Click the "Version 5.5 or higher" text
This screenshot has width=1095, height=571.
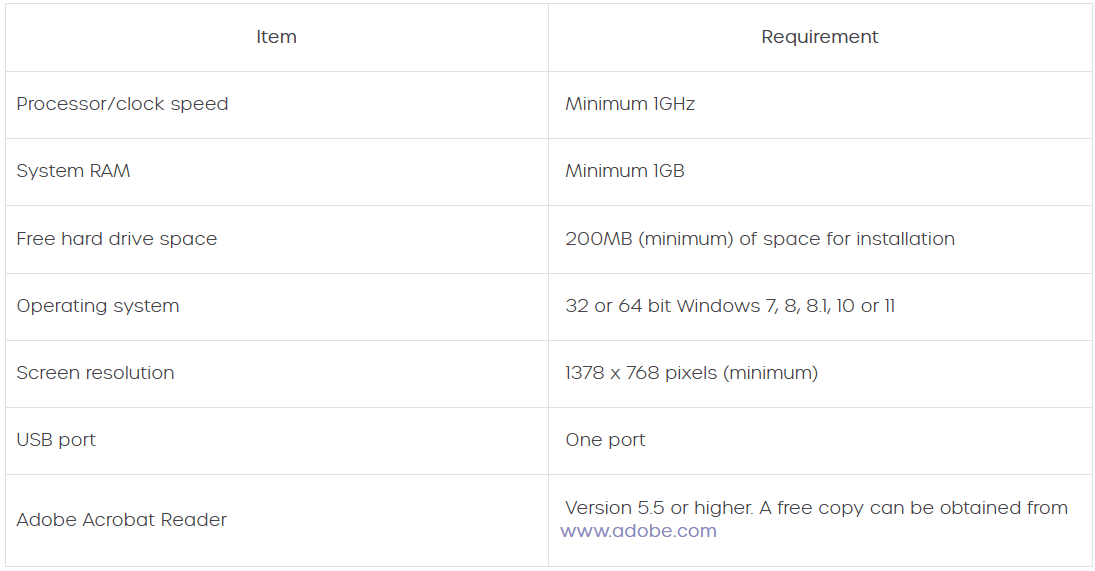click(657, 508)
